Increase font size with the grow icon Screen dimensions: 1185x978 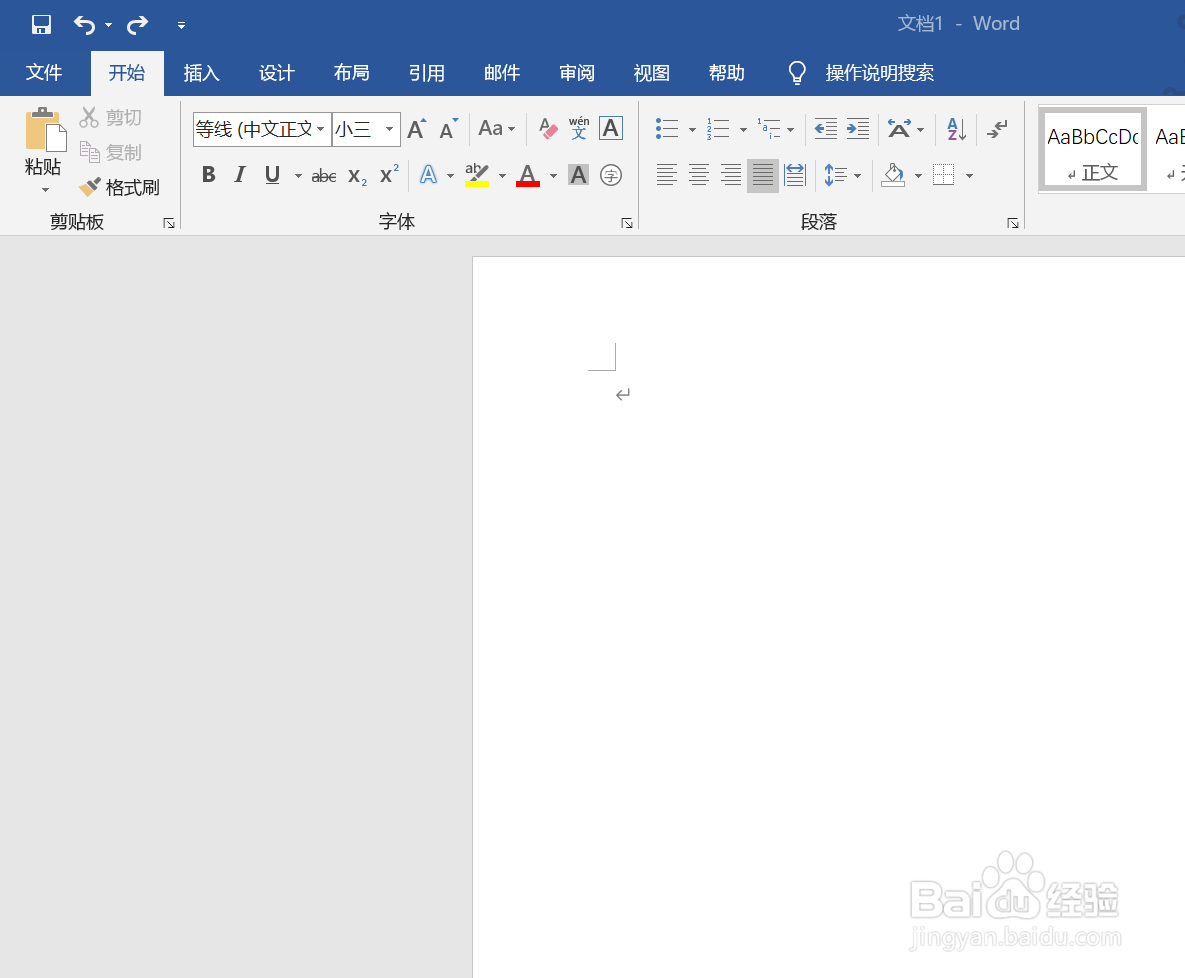point(416,129)
